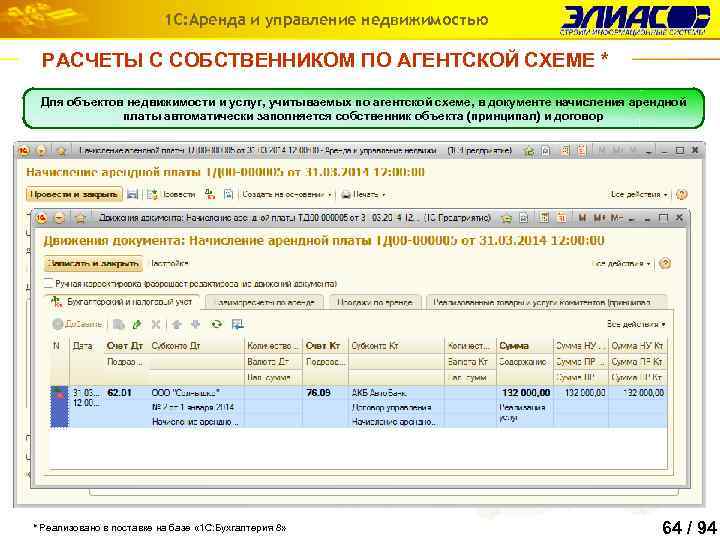The width and height of the screenshot is (720, 540).
Task: Click the posting row icon in the N column
Action: pos(59,394)
